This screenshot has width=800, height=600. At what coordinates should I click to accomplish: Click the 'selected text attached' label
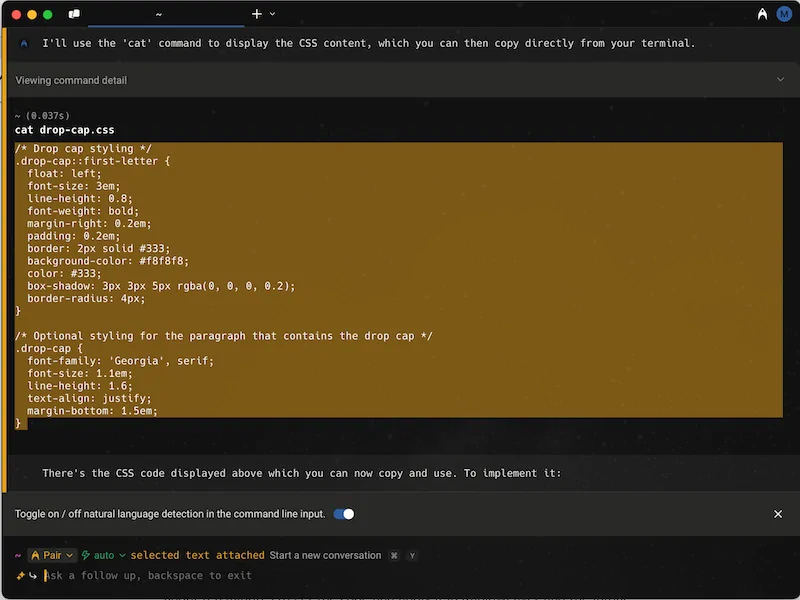[197, 555]
